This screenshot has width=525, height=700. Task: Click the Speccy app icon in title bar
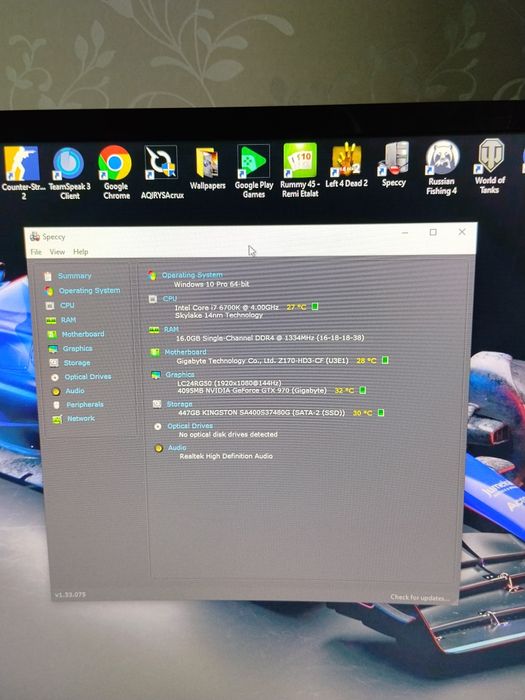coord(34,237)
